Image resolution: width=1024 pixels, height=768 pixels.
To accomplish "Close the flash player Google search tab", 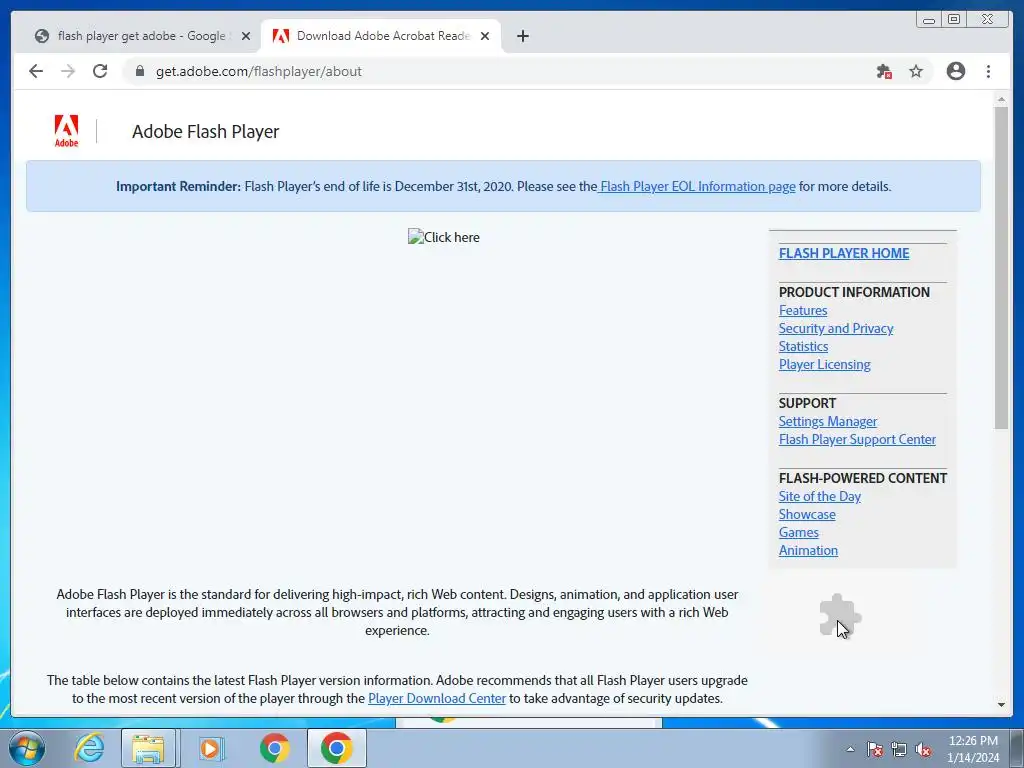I will point(246,36).
